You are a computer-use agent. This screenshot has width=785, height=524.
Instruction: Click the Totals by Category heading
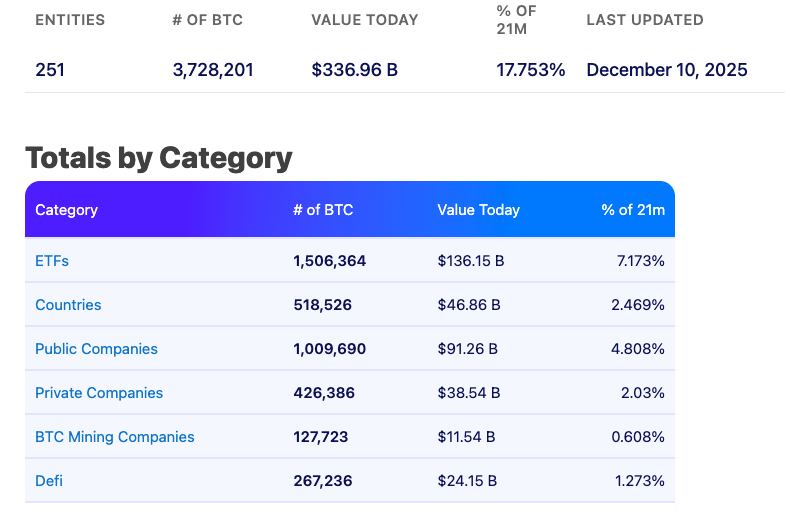pos(158,158)
